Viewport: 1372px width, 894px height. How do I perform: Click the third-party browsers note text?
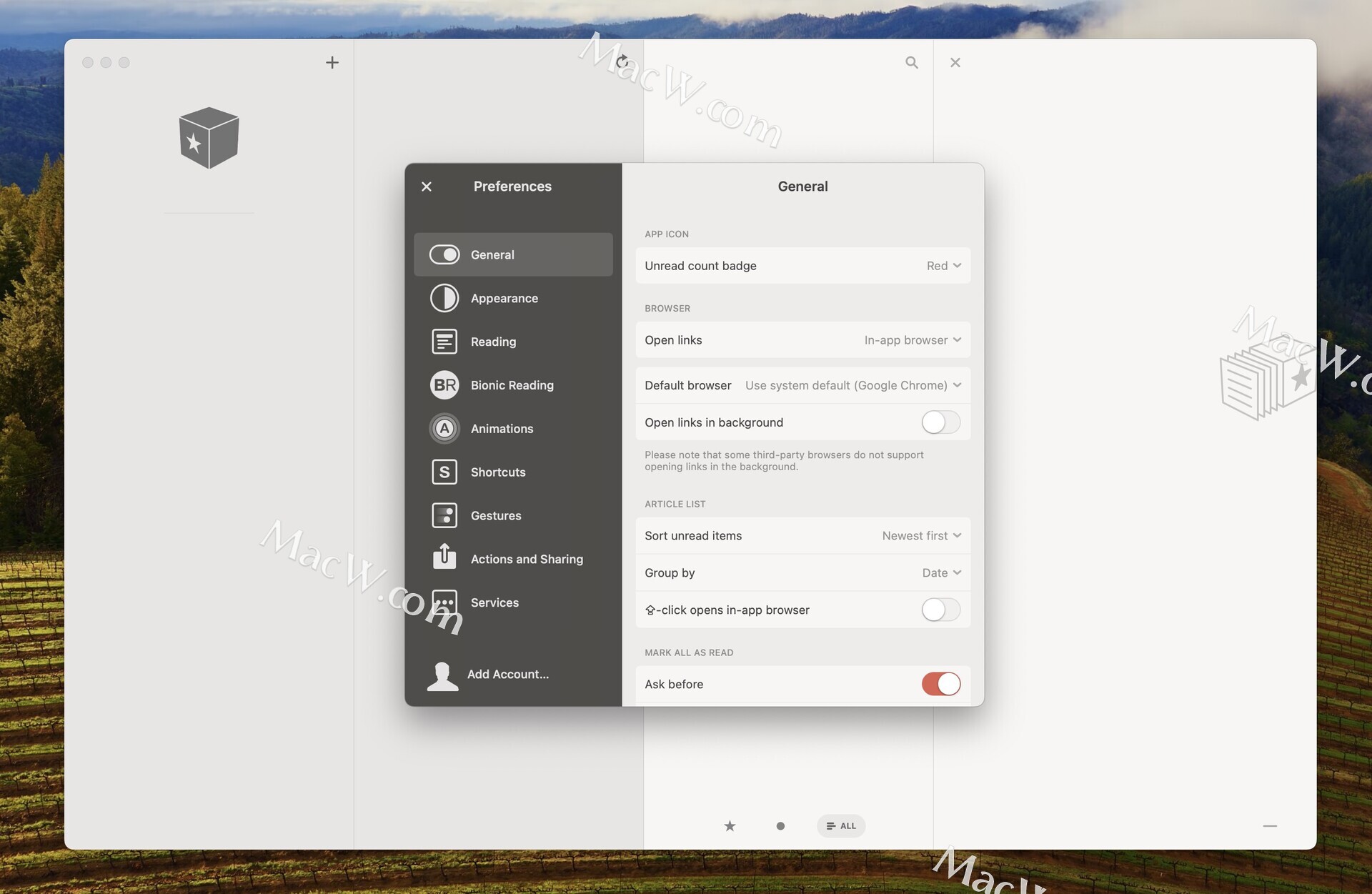click(x=784, y=461)
